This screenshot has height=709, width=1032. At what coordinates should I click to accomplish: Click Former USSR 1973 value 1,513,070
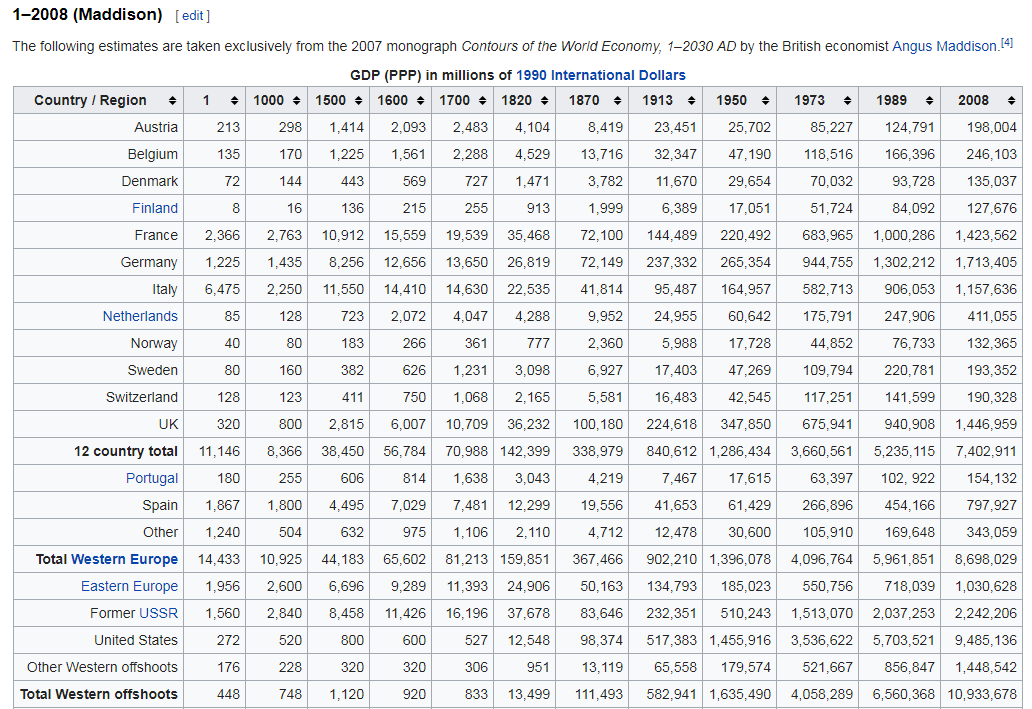[x=821, y=613]
